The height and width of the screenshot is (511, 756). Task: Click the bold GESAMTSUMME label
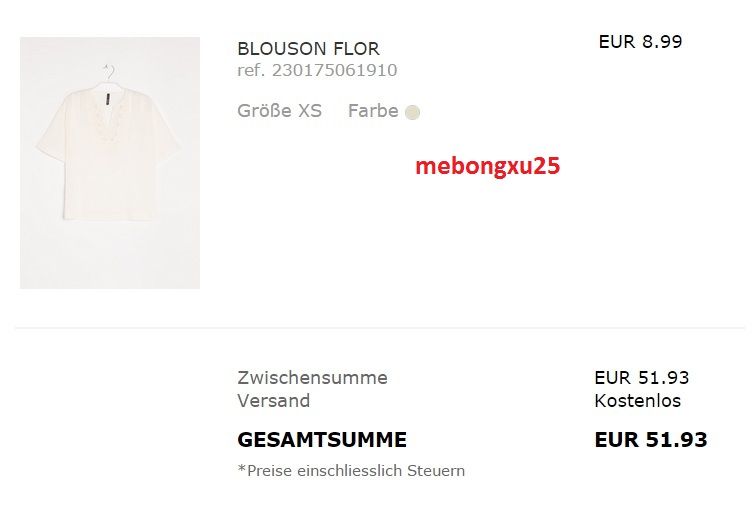pyautogui.click(x=322, y=440)
